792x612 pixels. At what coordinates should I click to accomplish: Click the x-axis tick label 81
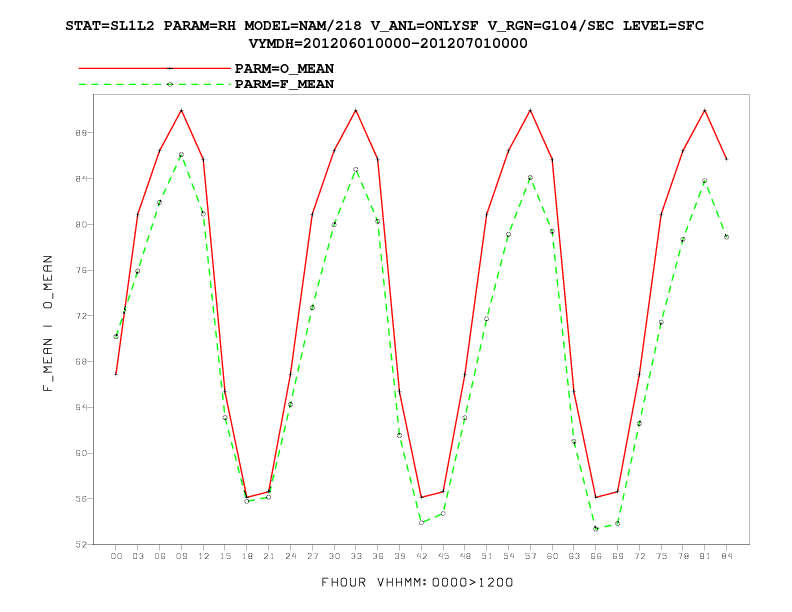click(705, 556)
